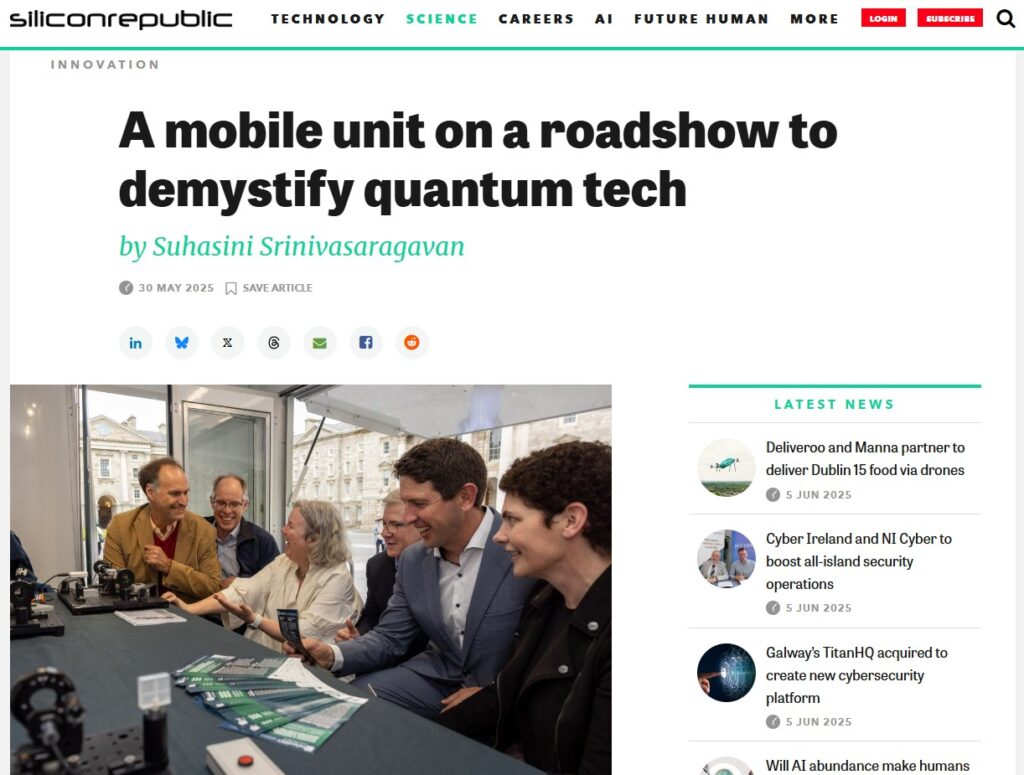Open the Careers section
This screenshot has width=1024, height=775.
pos(536,19)
